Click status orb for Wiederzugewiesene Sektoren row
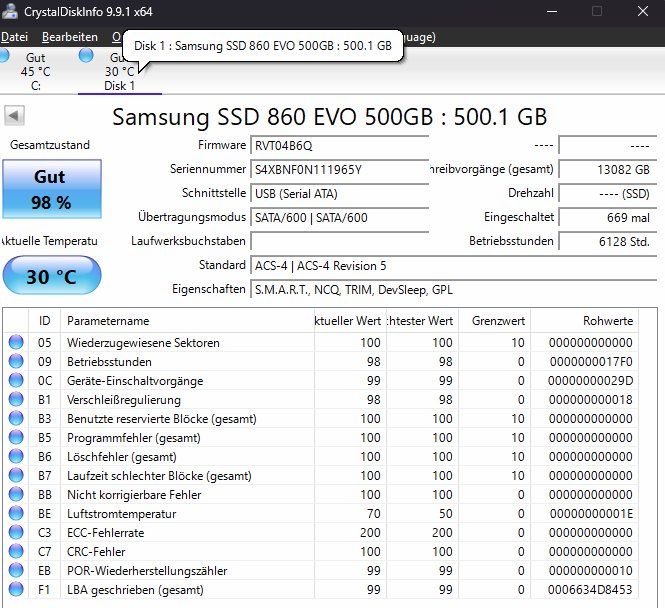The width and height of the screenshot is (665, 608). 16,342
